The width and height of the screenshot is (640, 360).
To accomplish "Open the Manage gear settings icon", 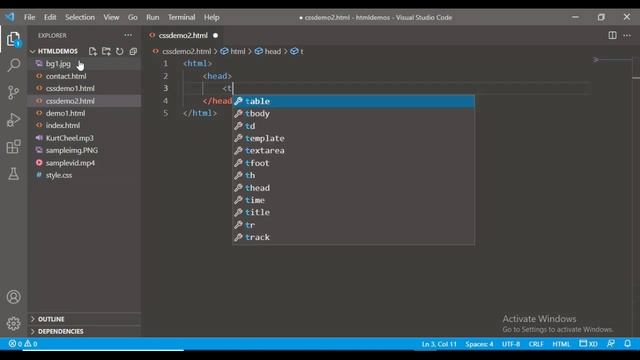I will tap(13, 324).
